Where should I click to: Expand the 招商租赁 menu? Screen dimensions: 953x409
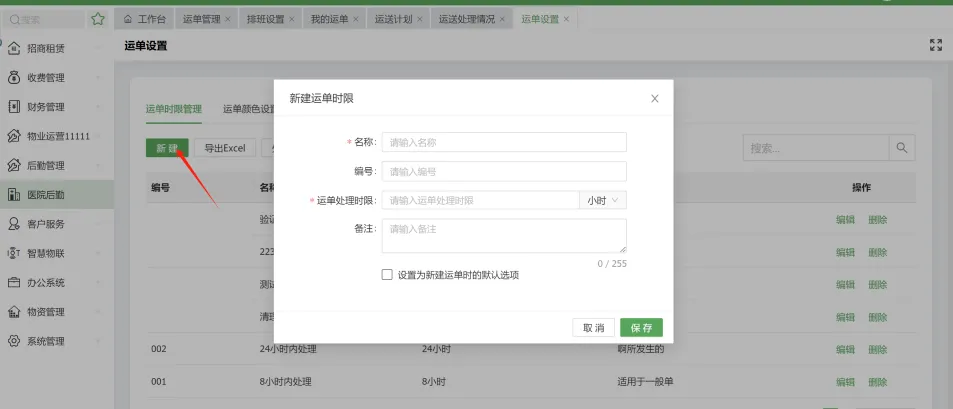pyautogui.click(x=98, y=49)
